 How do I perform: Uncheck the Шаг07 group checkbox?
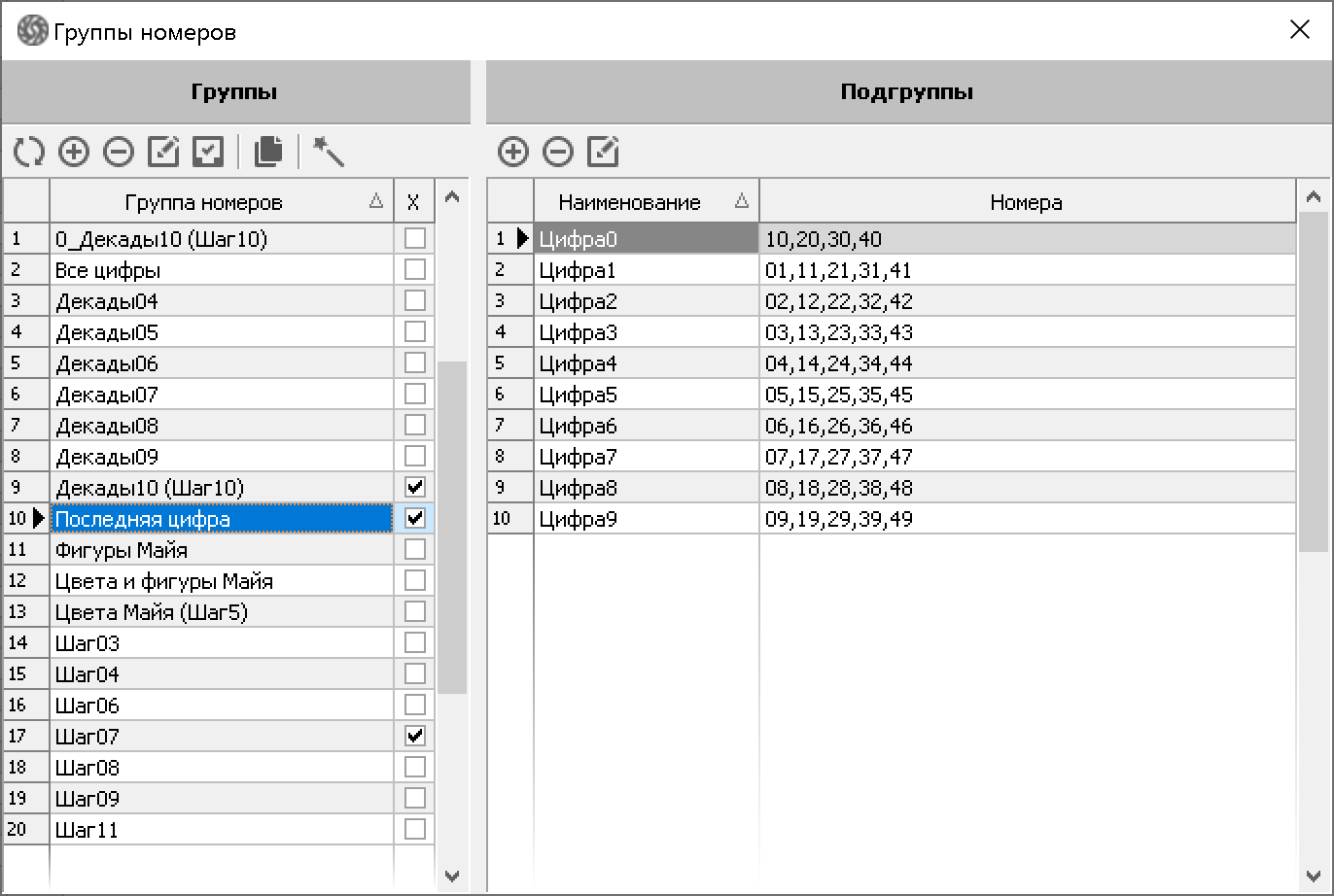point(415,736)
